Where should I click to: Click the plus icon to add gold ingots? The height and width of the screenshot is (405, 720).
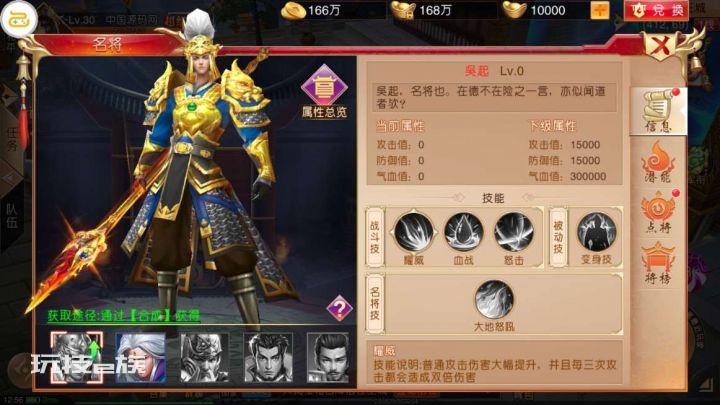pos(600,10)
